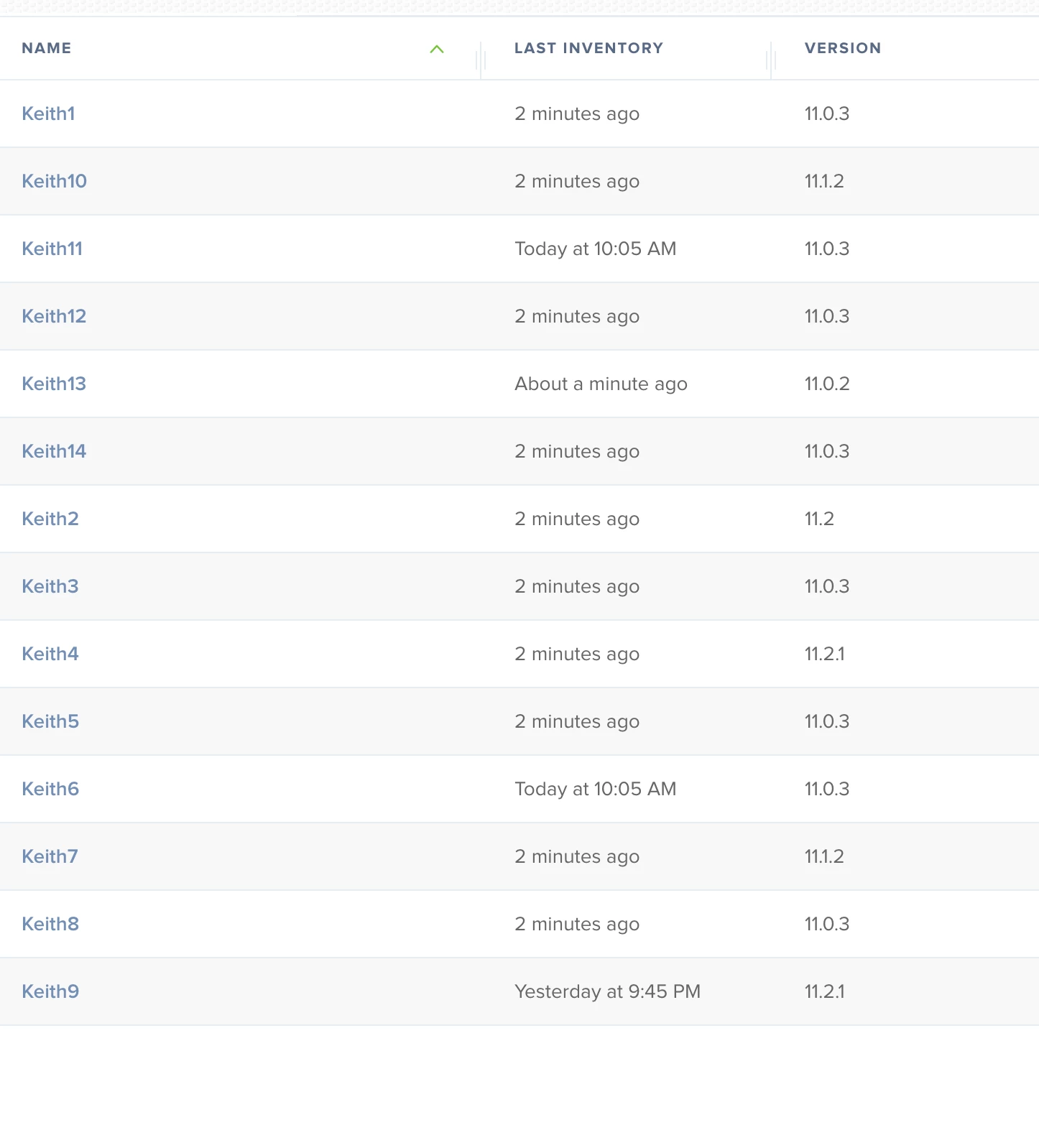Select Keith6's 'Today at 10:05 AM' inventory cell
This screenshot has height=1148, width=1039.
click(596, 789)
